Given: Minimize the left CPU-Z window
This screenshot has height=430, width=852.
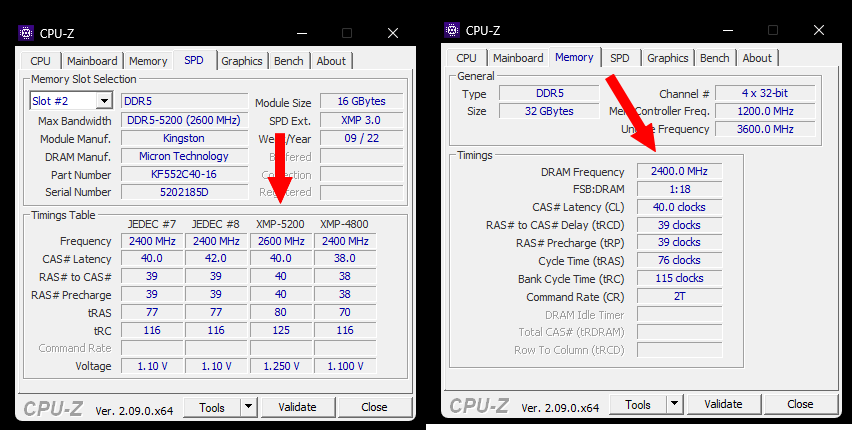Looking at the screenshot, I should click(304, 33).
